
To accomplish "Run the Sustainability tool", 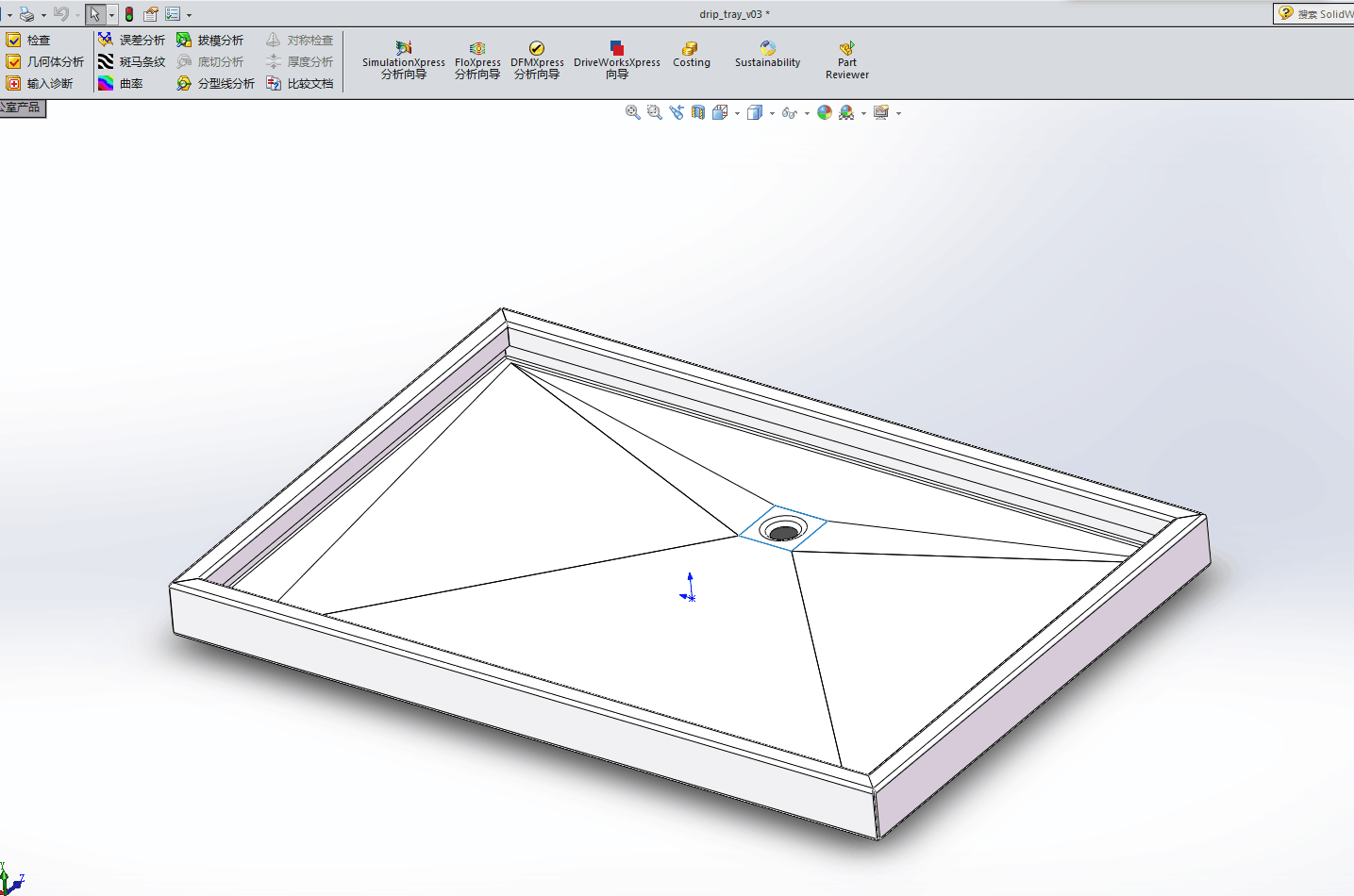I will point(767,55).
